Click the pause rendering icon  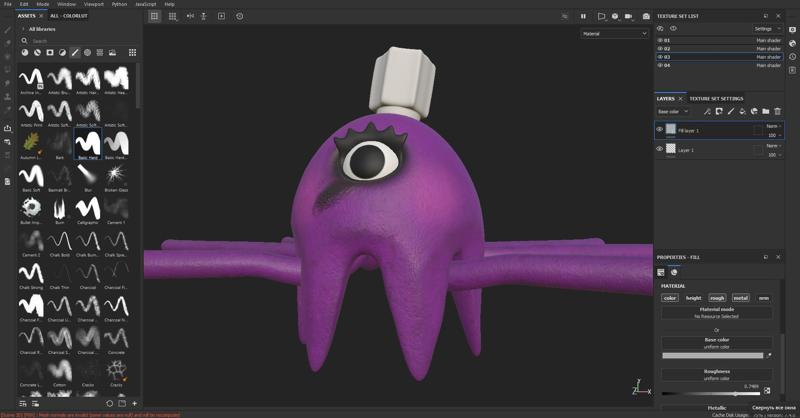point(583,16)
